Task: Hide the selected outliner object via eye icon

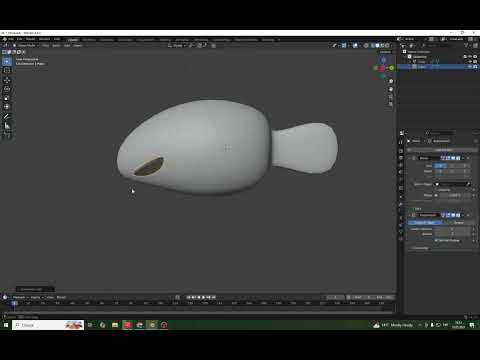Action: point(471,67)
